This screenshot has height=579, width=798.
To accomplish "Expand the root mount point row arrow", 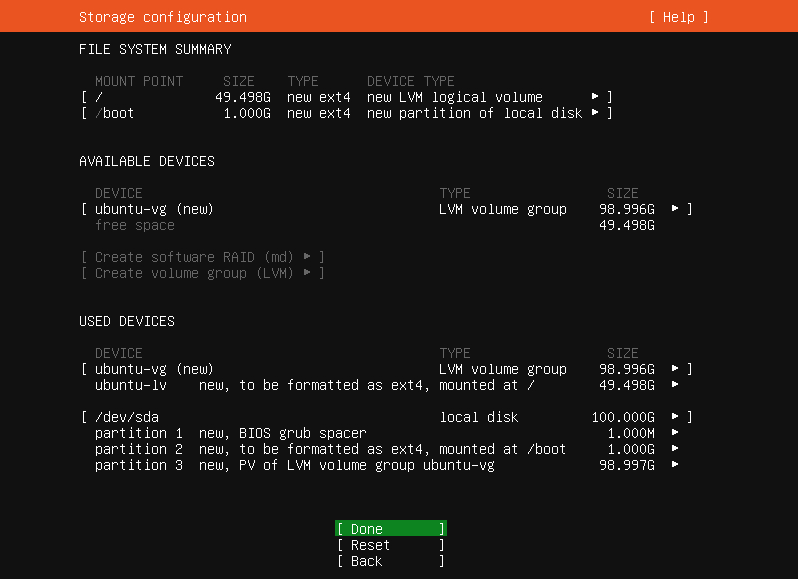I will tap(595, 97).
